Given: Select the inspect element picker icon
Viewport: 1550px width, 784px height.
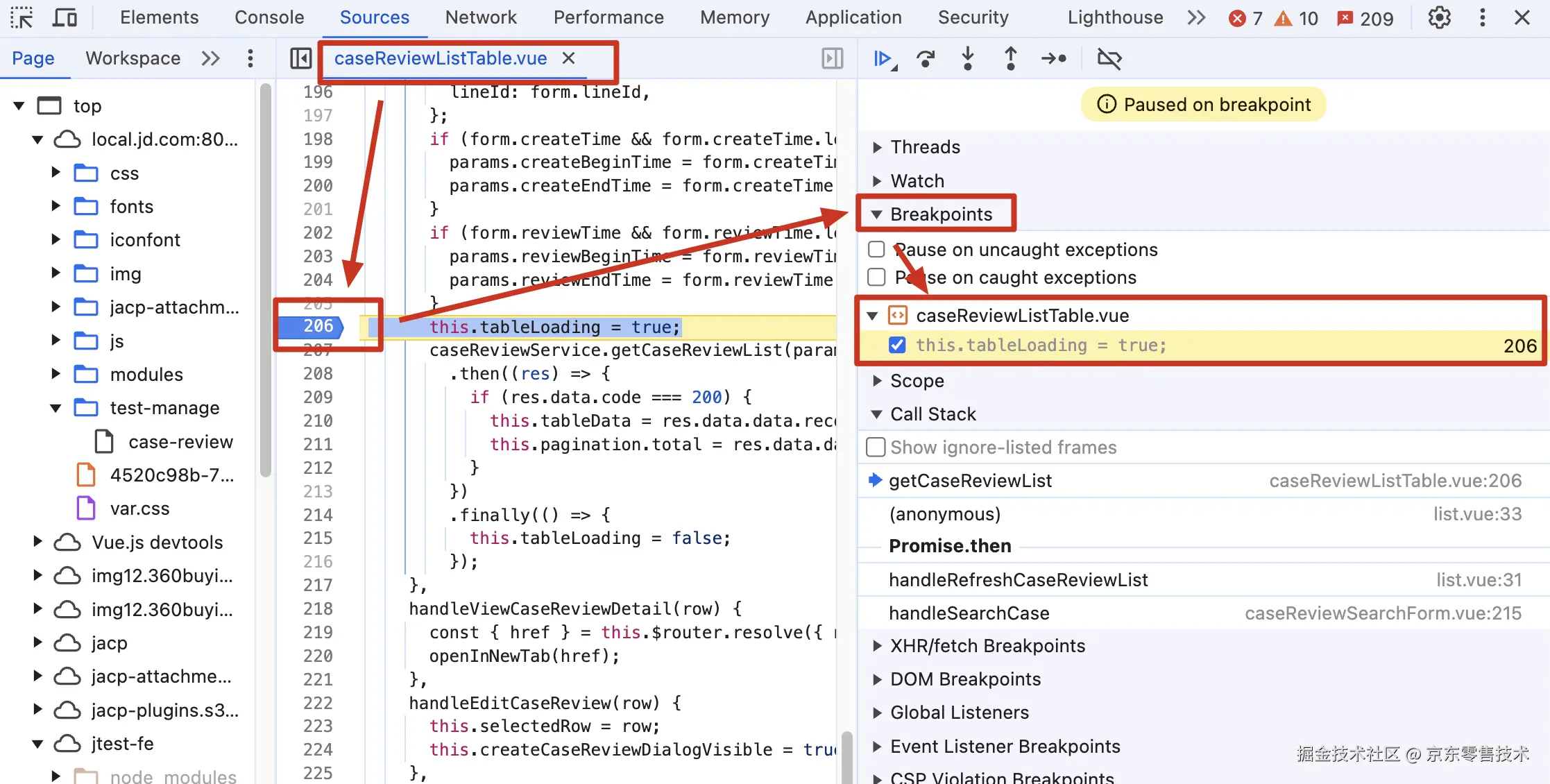Looking at the screenshot, I should [x=22, y=18].
